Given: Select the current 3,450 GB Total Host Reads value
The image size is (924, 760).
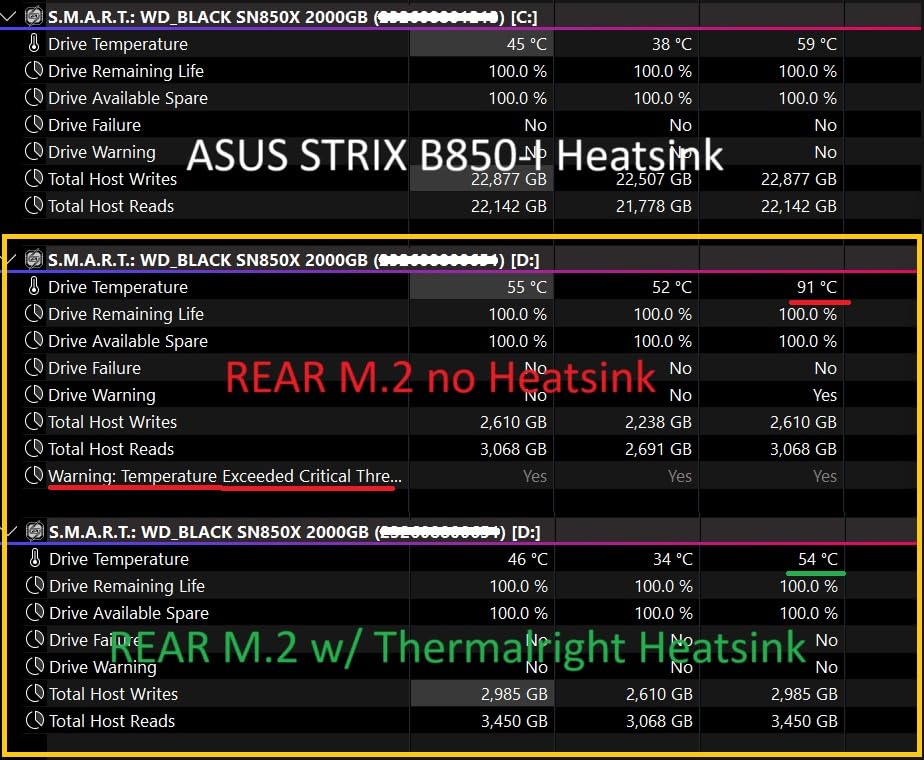Looking at the screenshot, I should coord(514,721).
